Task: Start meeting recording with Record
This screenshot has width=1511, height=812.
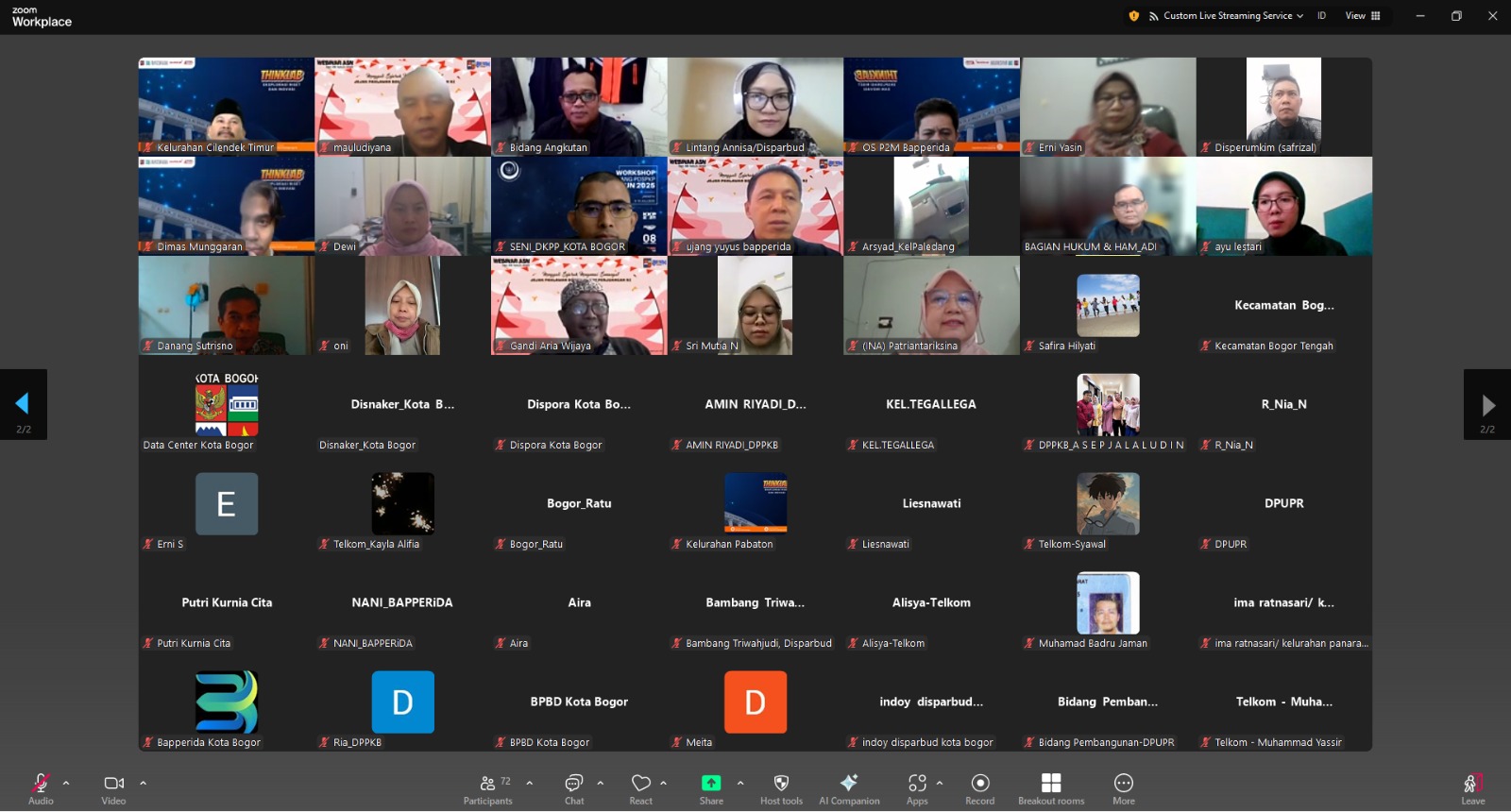Action: tap(980, 789)
